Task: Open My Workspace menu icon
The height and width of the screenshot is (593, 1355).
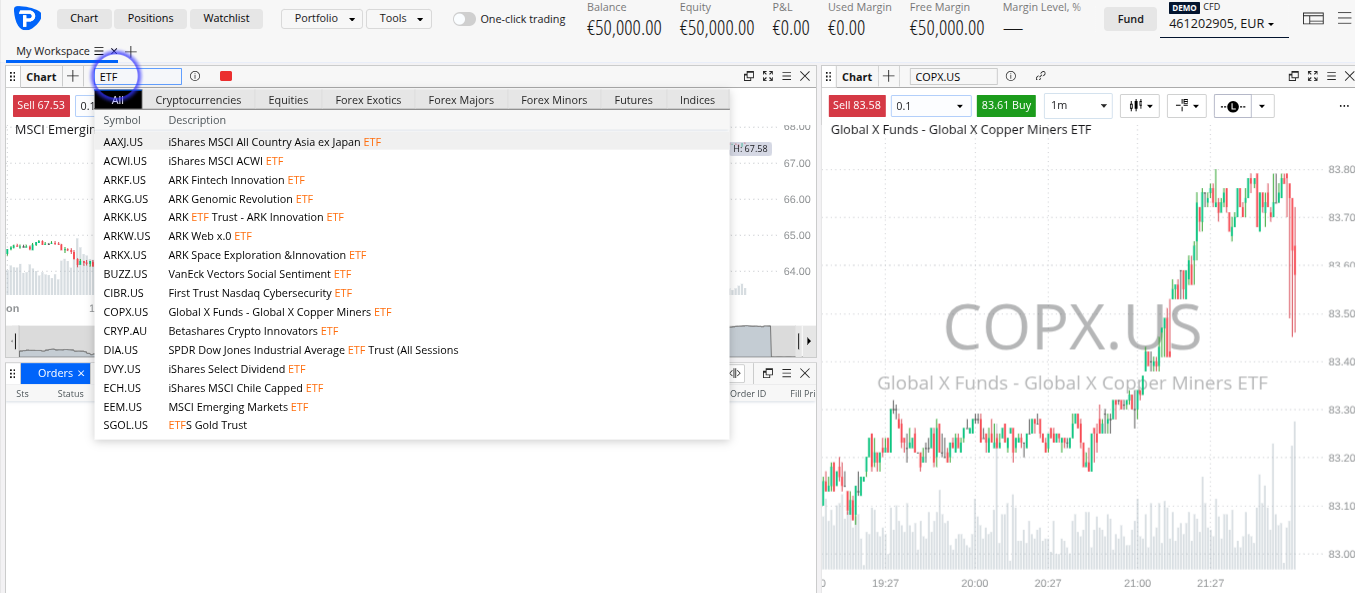Action: (x=98, y=51)
